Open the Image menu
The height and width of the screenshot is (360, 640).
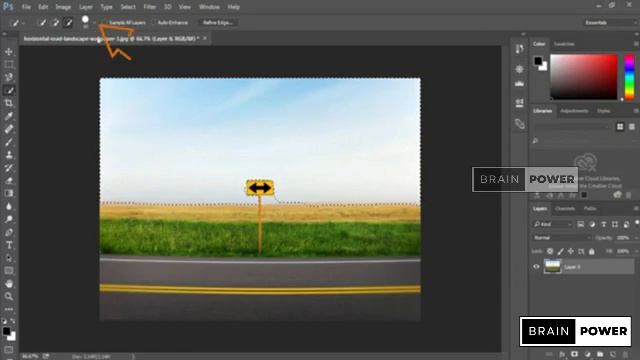[63, 7]
